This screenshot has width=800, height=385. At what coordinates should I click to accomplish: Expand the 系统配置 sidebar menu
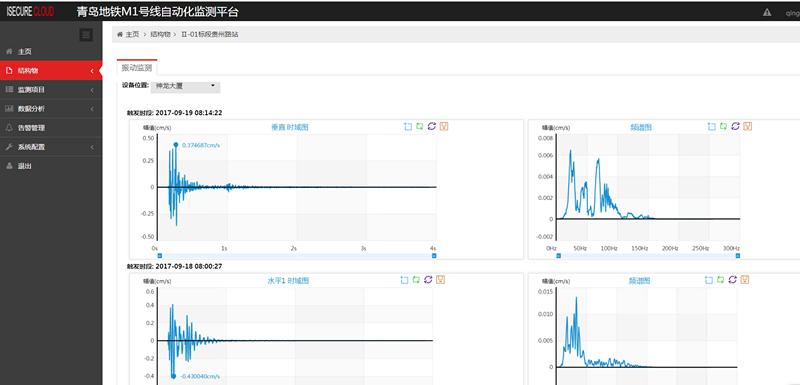[x=51, y=147]
